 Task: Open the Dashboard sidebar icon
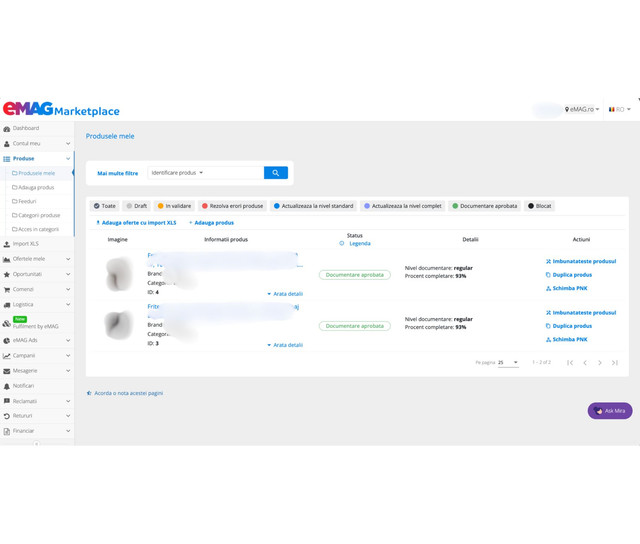click(x=7, y=129)
